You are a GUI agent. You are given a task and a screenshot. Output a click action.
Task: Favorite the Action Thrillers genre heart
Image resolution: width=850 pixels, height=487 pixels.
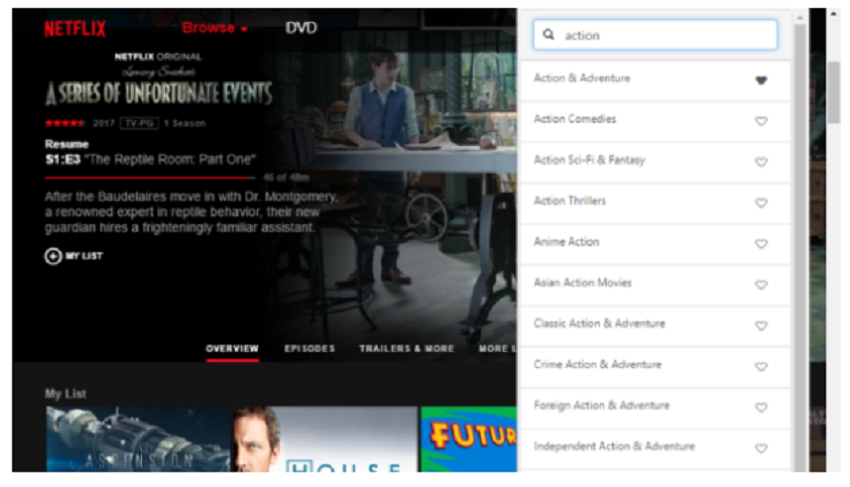point(761,203)
